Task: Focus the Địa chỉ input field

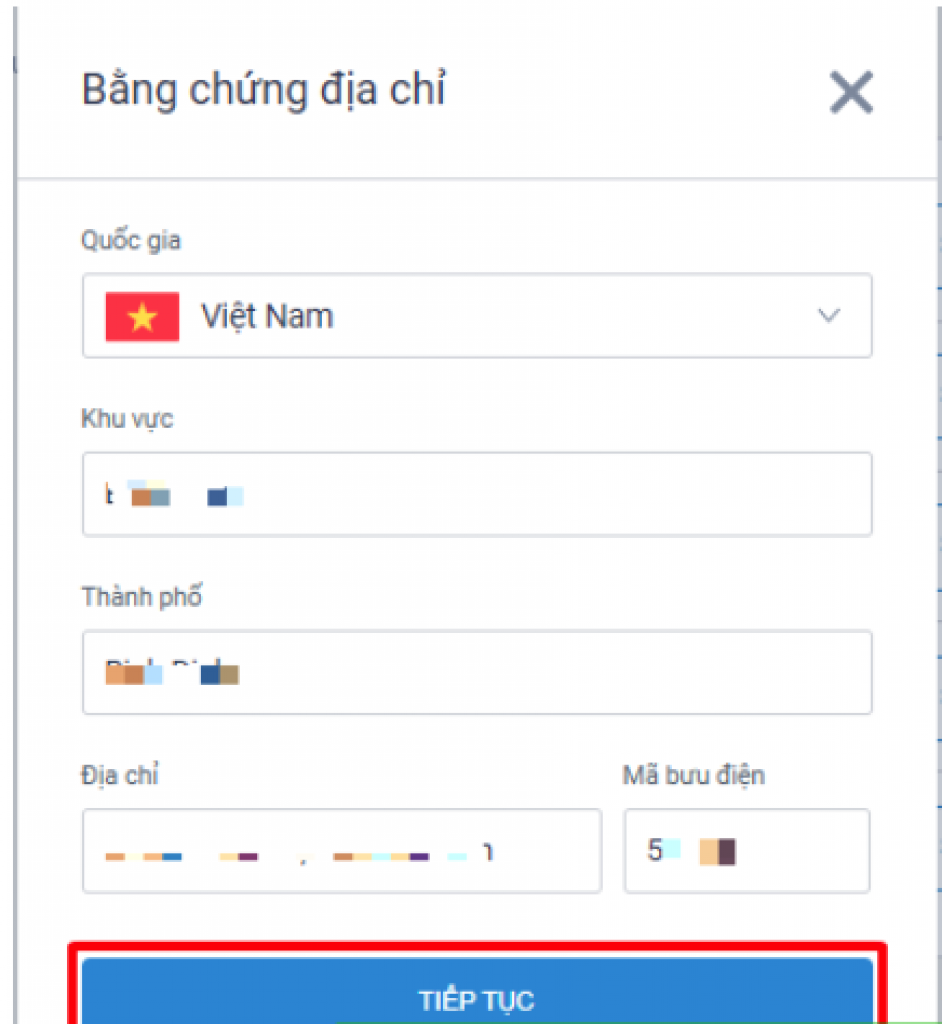Action: [342, 851]
